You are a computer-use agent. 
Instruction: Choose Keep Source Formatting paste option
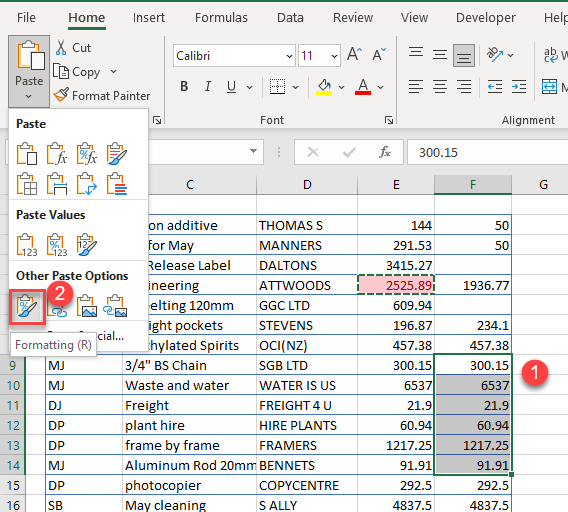coord(117,154)
